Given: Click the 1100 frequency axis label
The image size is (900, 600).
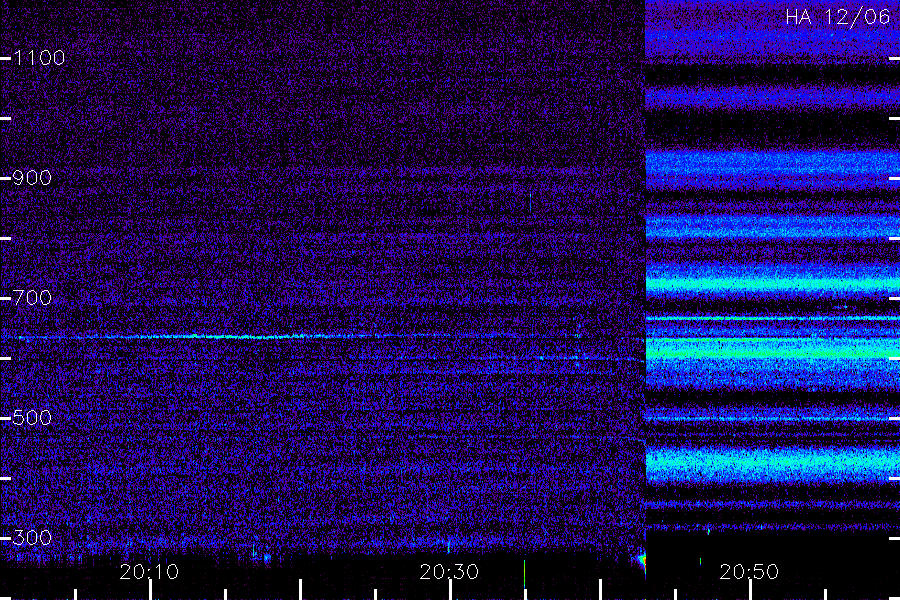Looking at the screenshot, I should tap(39, 57).
